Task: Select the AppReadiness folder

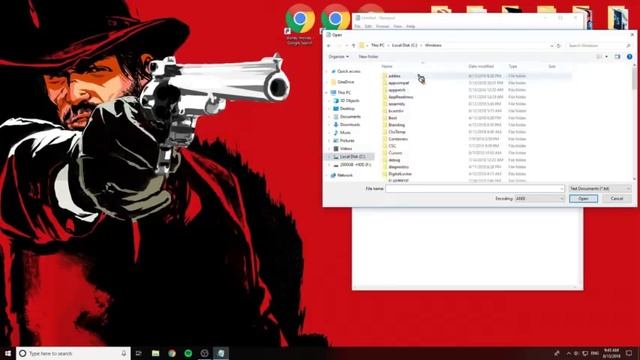Action: point(401,97)
